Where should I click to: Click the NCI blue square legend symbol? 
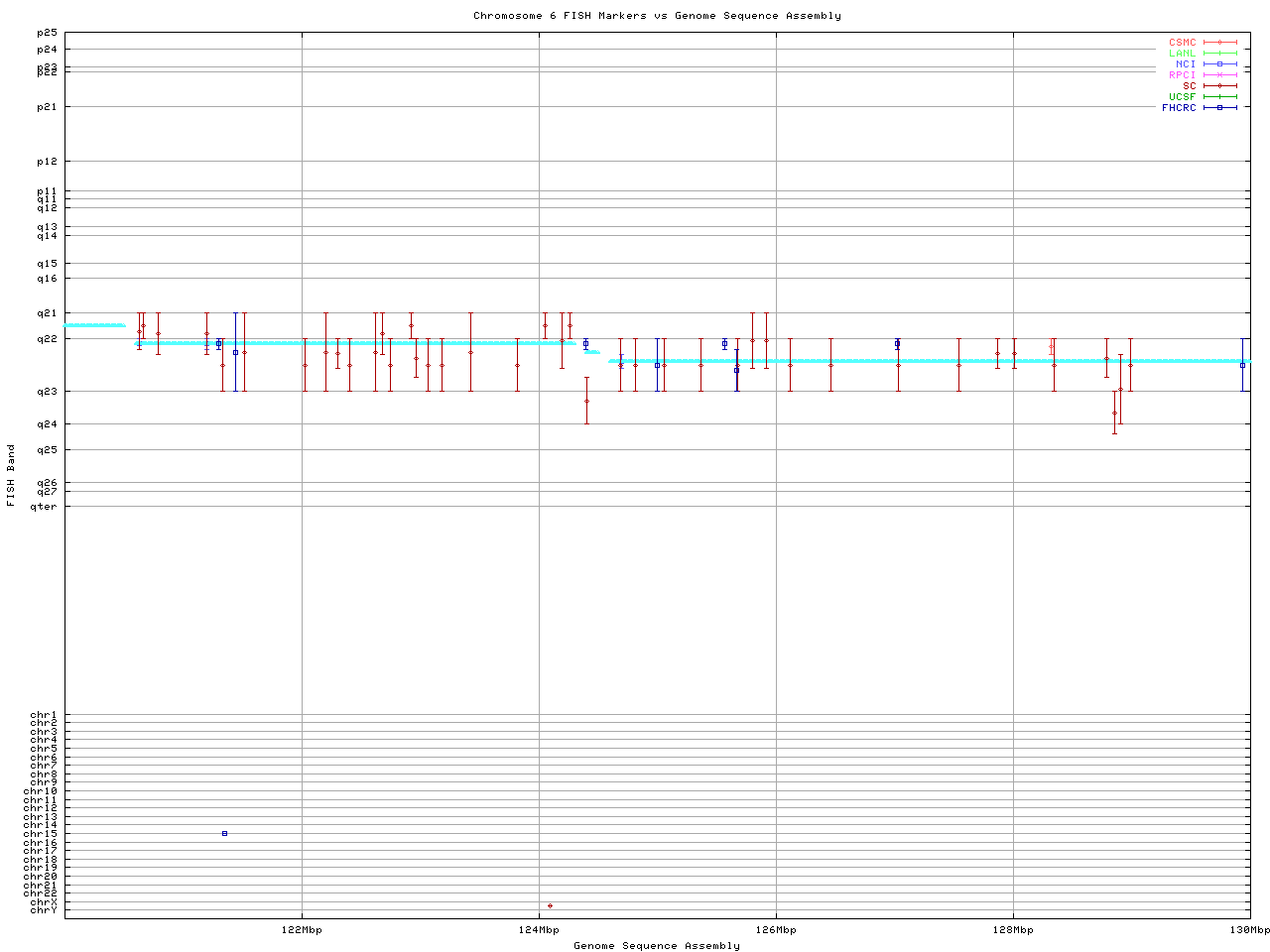[1219, 64]
